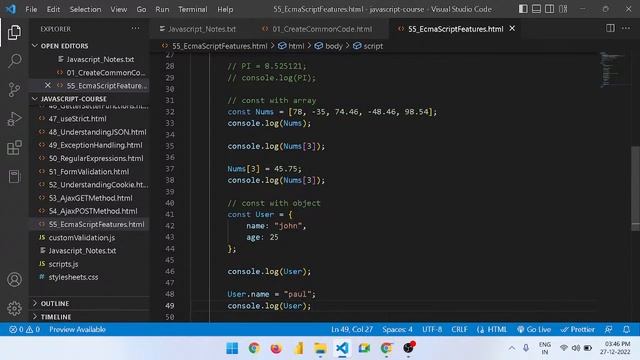Collapse the JAVASCRIPT-COURSE folder section
Screen dimensions: 640x360
coord(73,99)
